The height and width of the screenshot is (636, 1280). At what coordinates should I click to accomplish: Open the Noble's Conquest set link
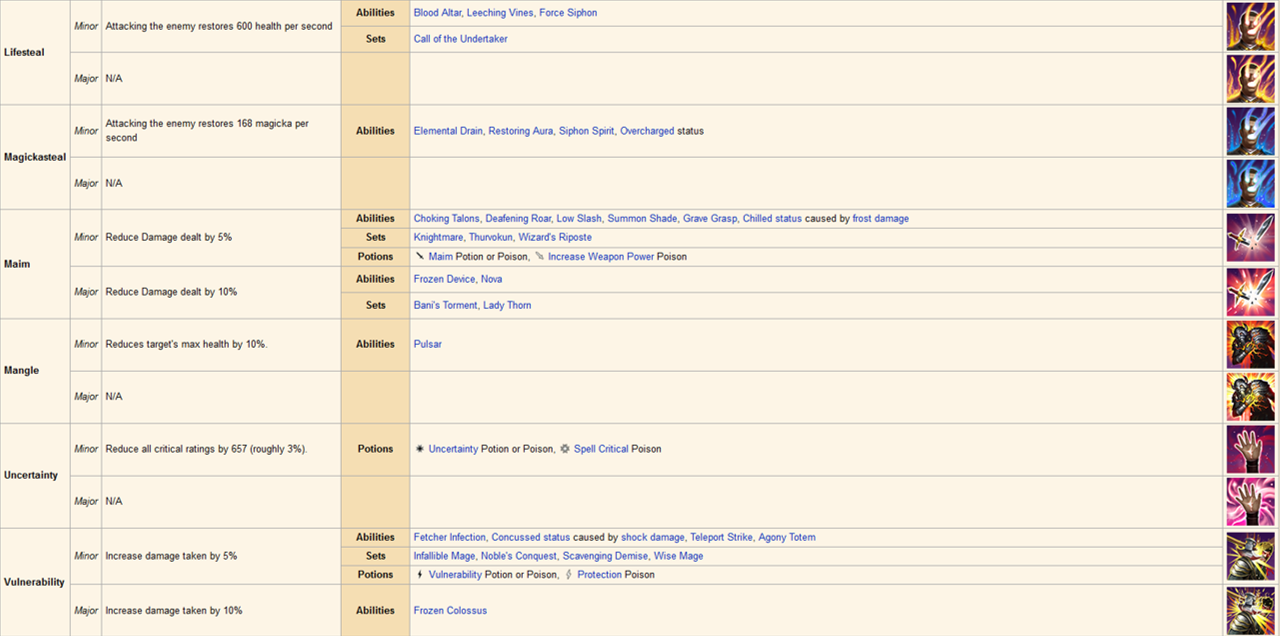coord(519,556)
